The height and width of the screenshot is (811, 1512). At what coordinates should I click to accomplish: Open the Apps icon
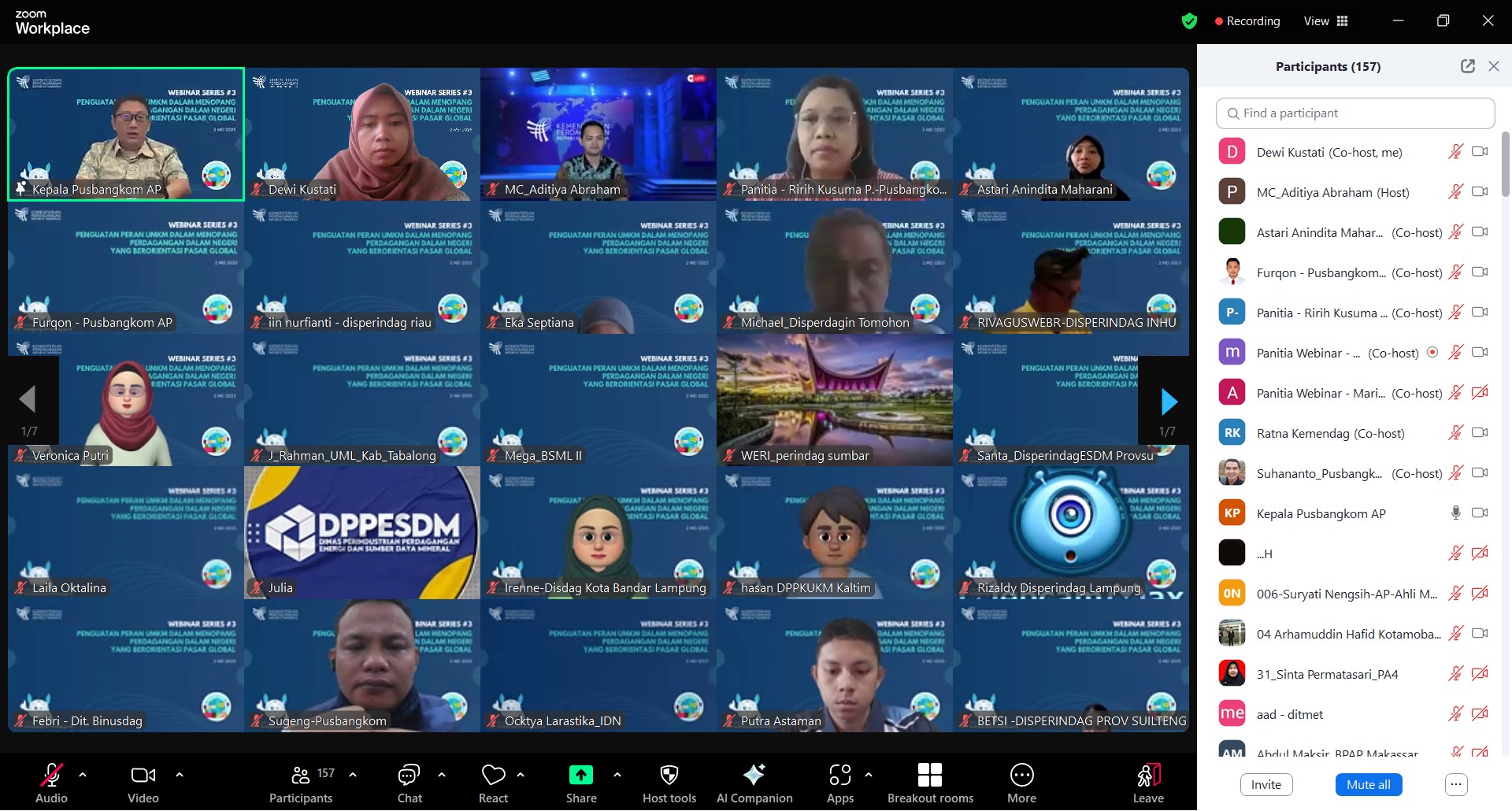(839, 776)
